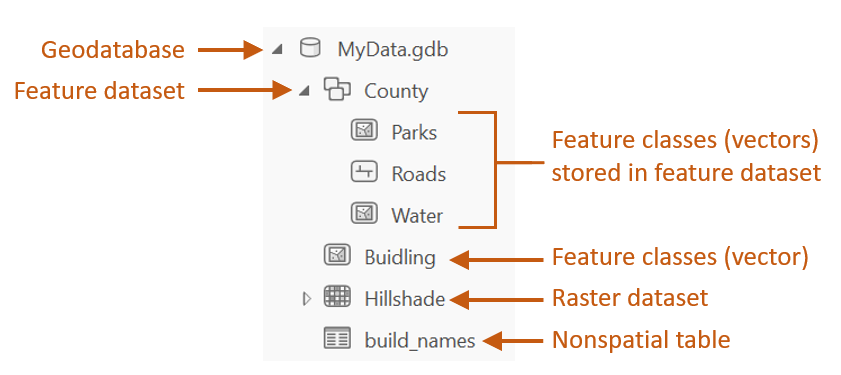Screen dimensions: 841x375
Task: Click the Parks polygon feature class icon
Action: (364, 130)
